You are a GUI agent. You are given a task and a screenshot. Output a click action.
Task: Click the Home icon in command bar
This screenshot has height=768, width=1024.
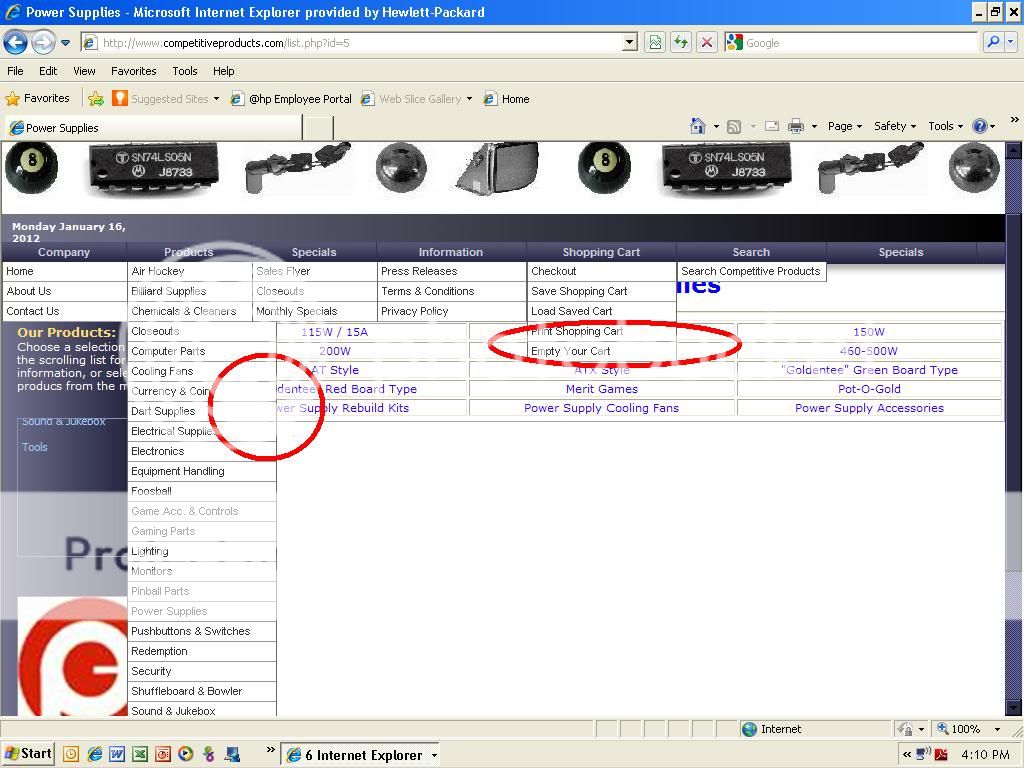click(698, 126)
